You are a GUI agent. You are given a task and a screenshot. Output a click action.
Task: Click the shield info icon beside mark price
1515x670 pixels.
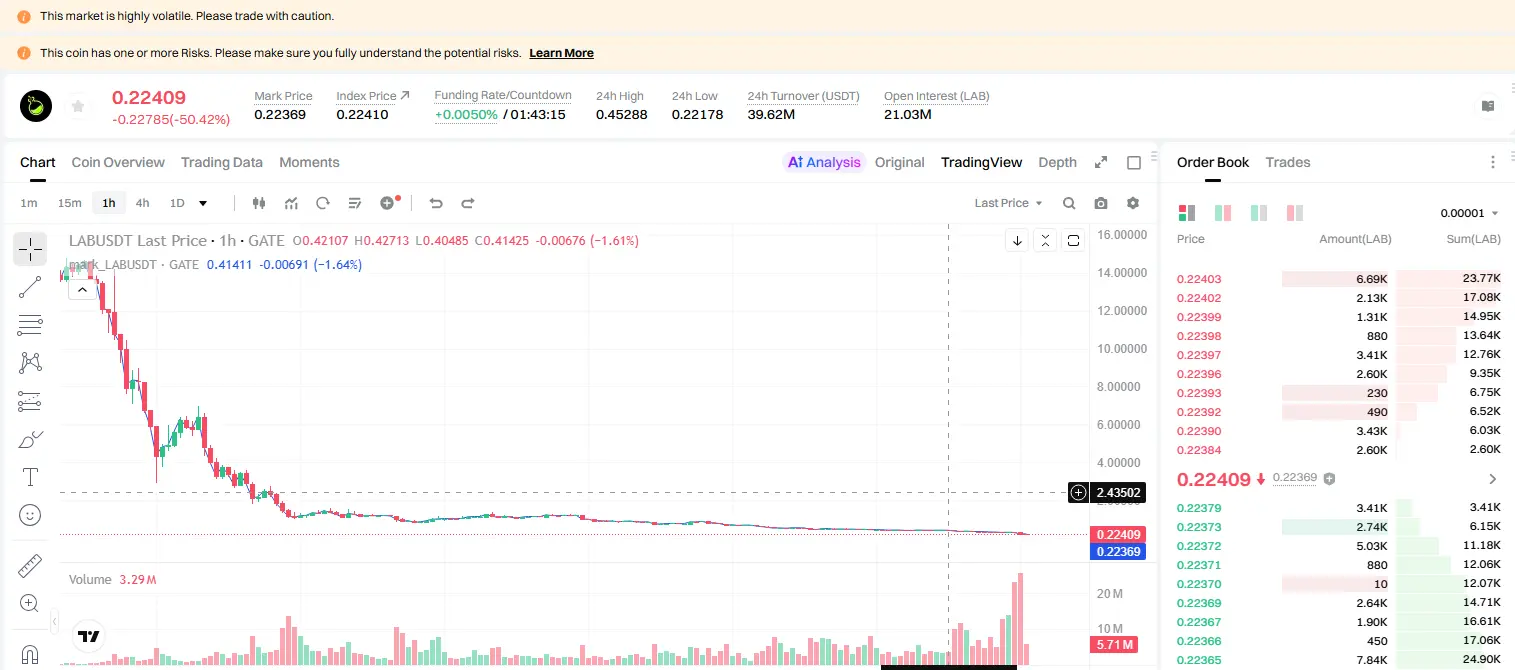click(x=1329, y=478)
